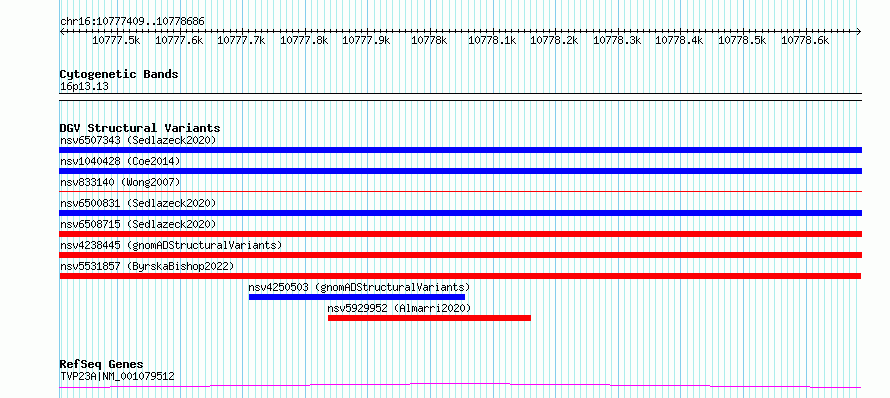This screenshot has width=890, height=398.
Task: Click the 10777.9k ruler position
Action: coord(367,40)
